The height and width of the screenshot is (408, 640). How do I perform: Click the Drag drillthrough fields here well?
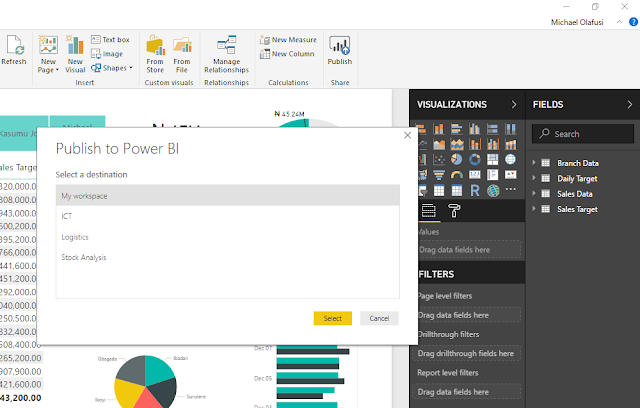(x=467, y=353)
